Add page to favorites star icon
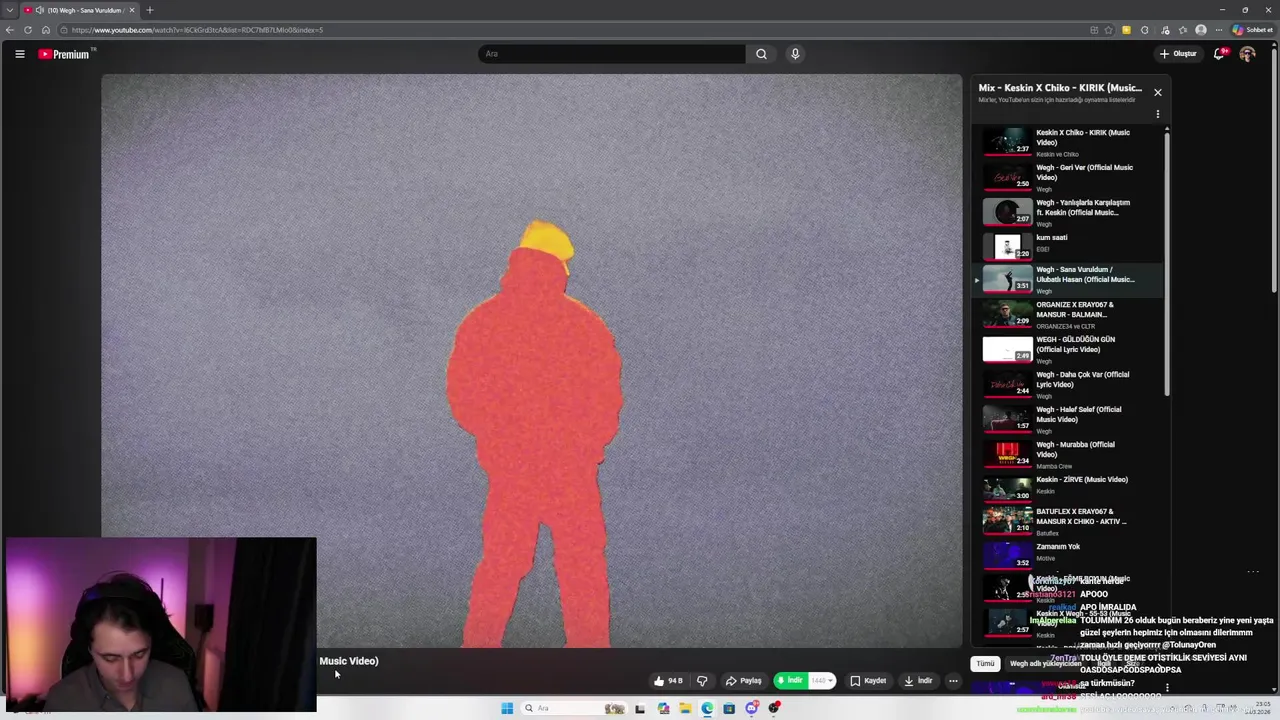1280x720 pixels. [1108, 30]
